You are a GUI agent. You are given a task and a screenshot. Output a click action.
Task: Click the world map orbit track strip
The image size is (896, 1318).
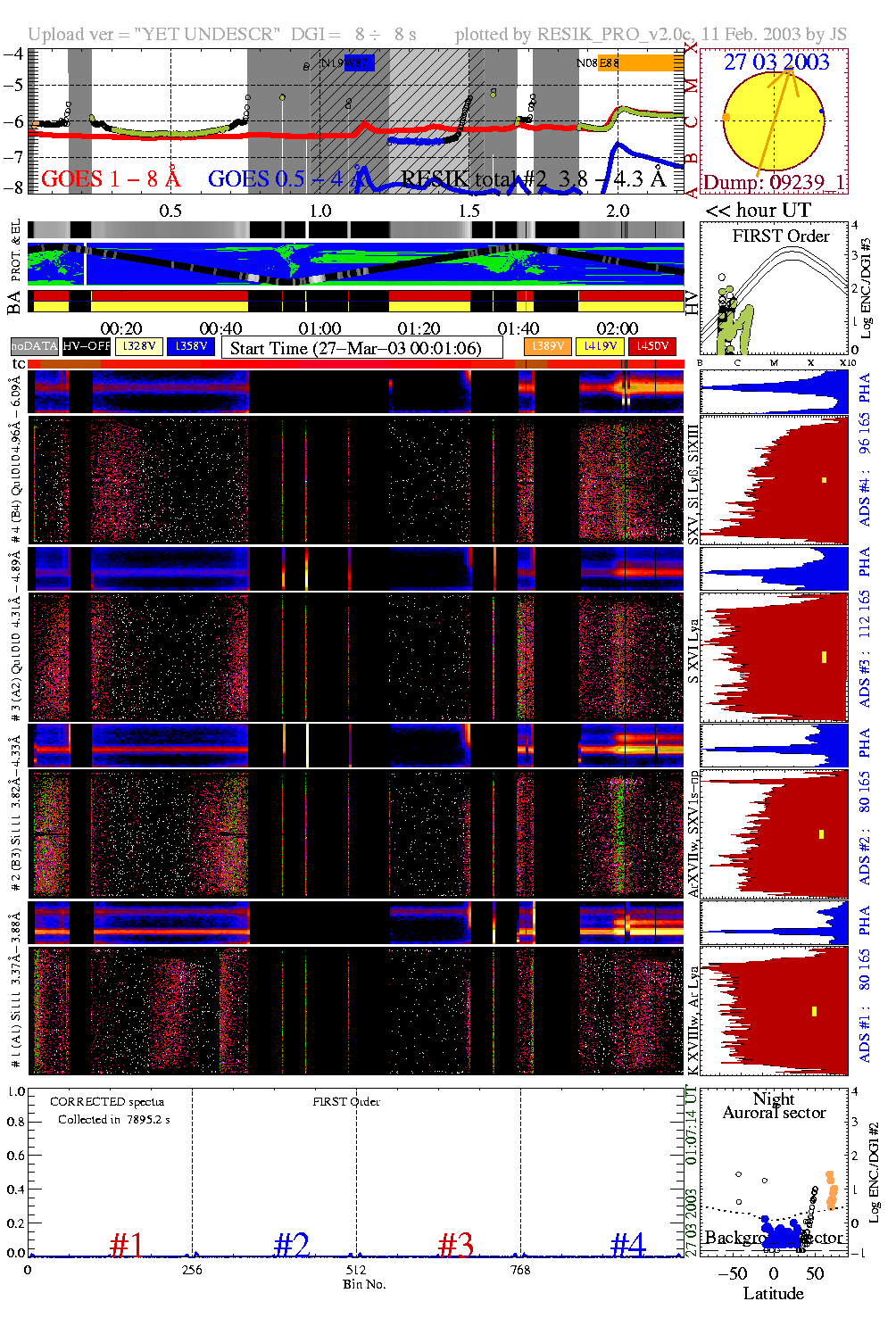(x=356, y=263)
